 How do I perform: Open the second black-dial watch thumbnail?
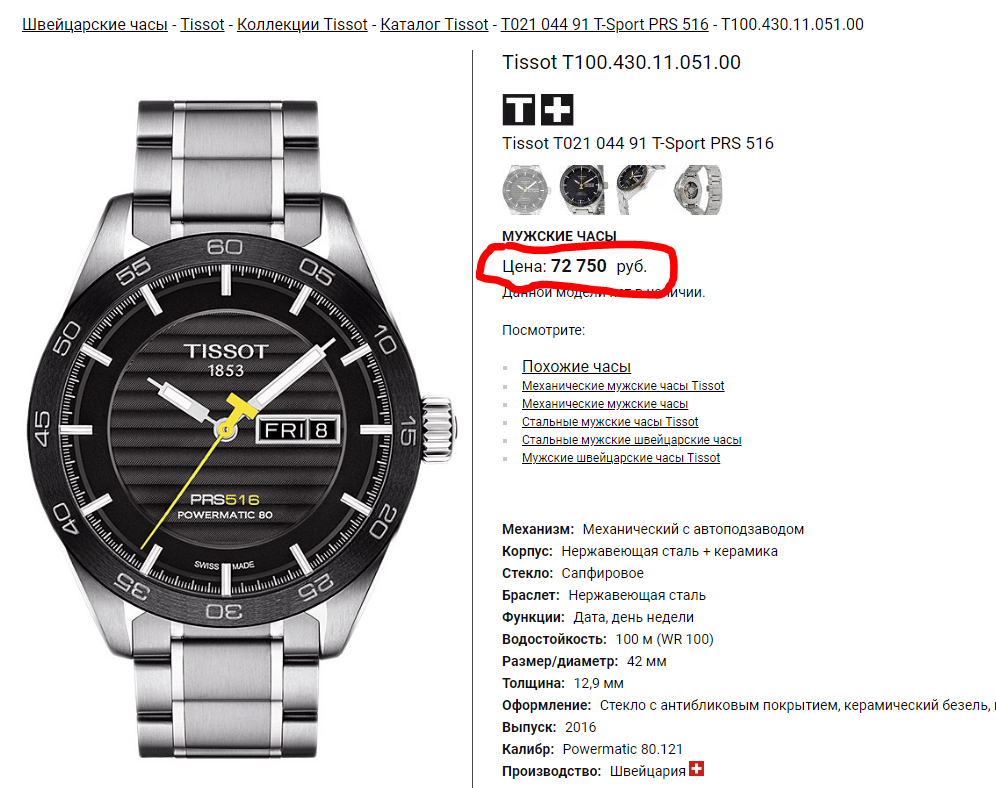point(582,189)
